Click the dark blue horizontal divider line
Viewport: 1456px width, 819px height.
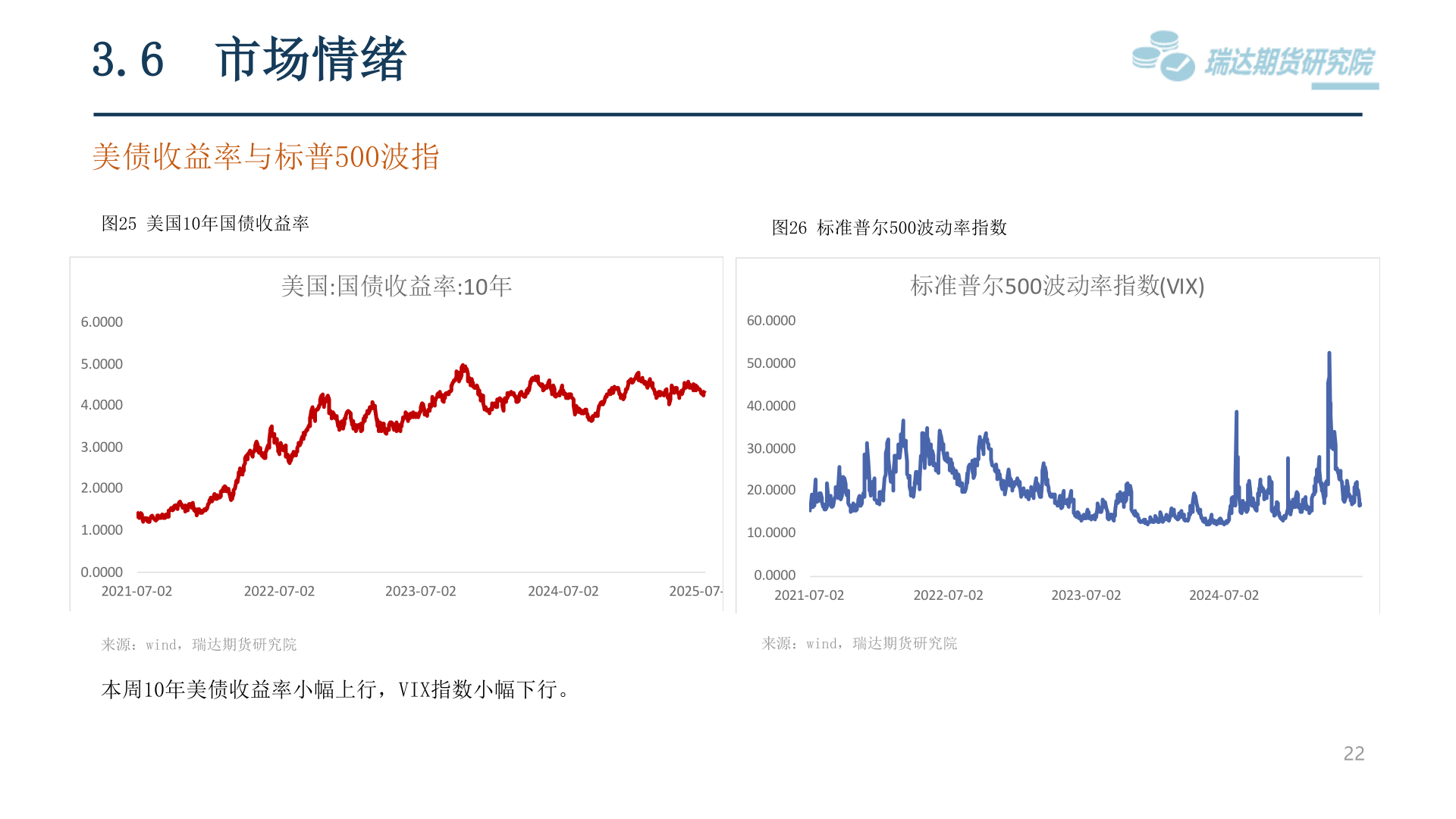(728, 115)
